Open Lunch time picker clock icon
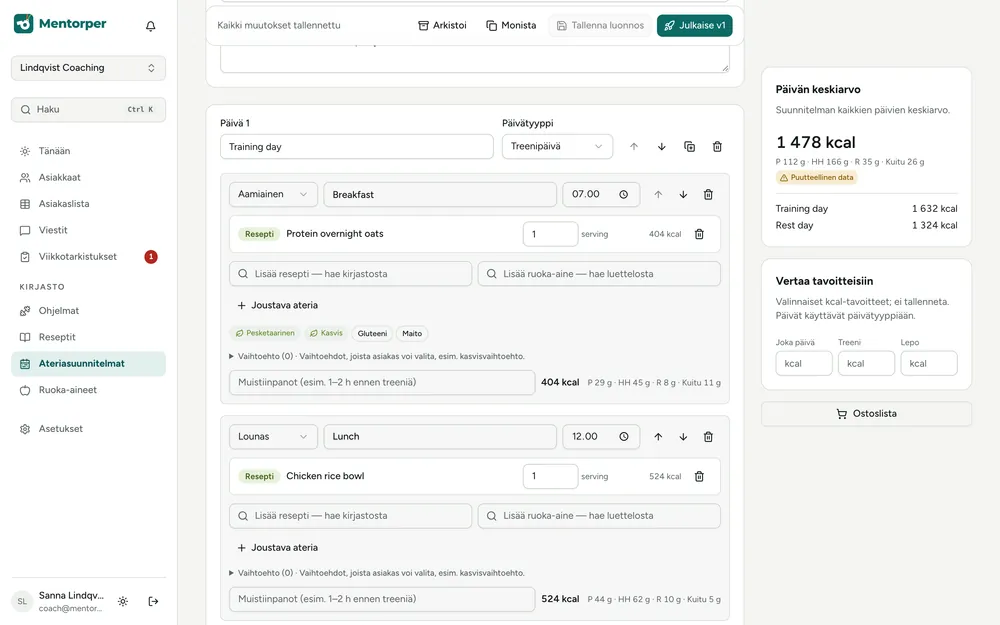This screenshot has height=625, width=1000. point(624,437)
